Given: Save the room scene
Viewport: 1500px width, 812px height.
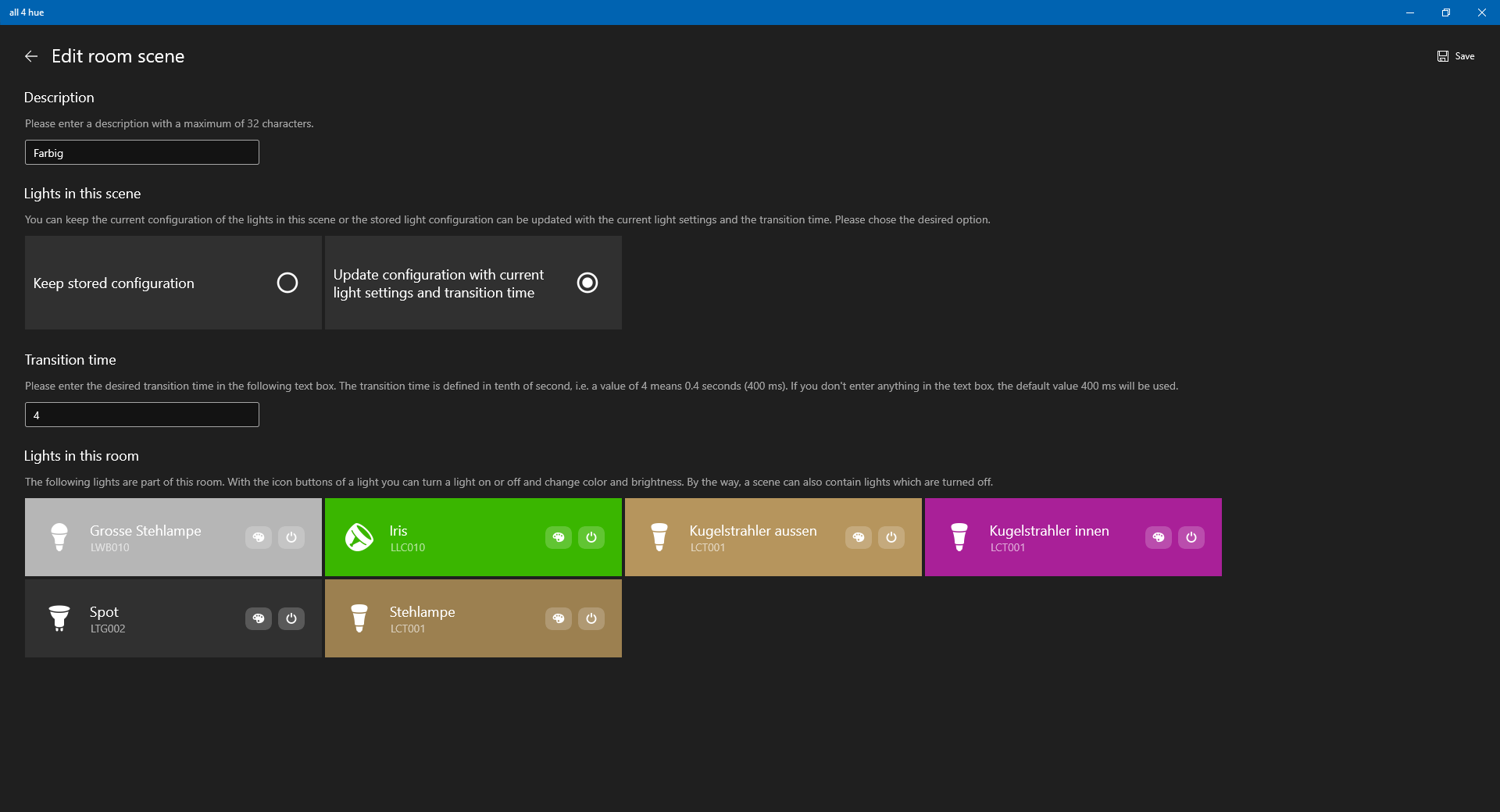Looking at the screenshot, I should pyautogui.click(x=1456, y=55).
